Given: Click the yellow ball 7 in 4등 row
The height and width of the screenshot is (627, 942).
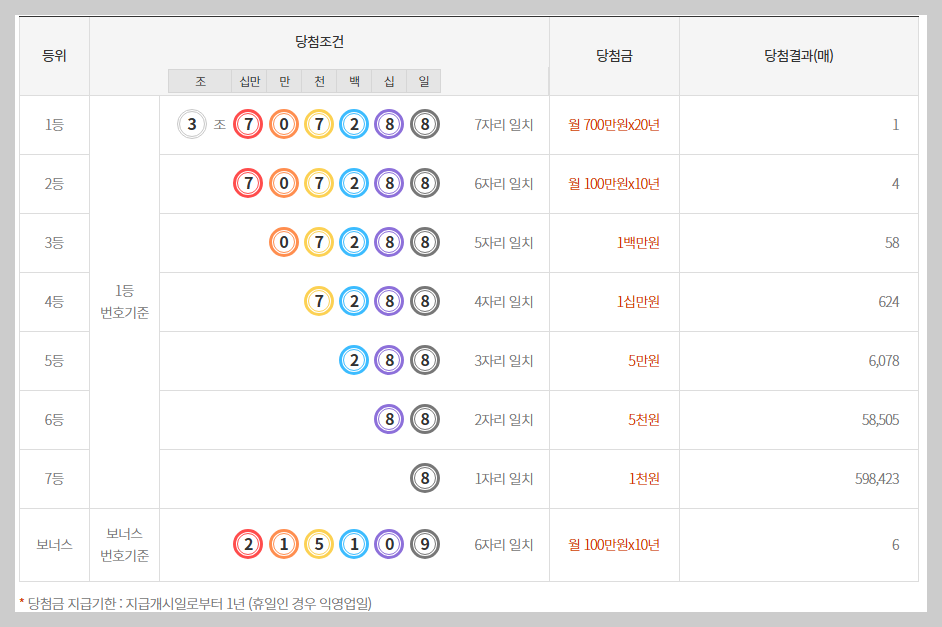Looking at the screenshot, I should point(319,301).
